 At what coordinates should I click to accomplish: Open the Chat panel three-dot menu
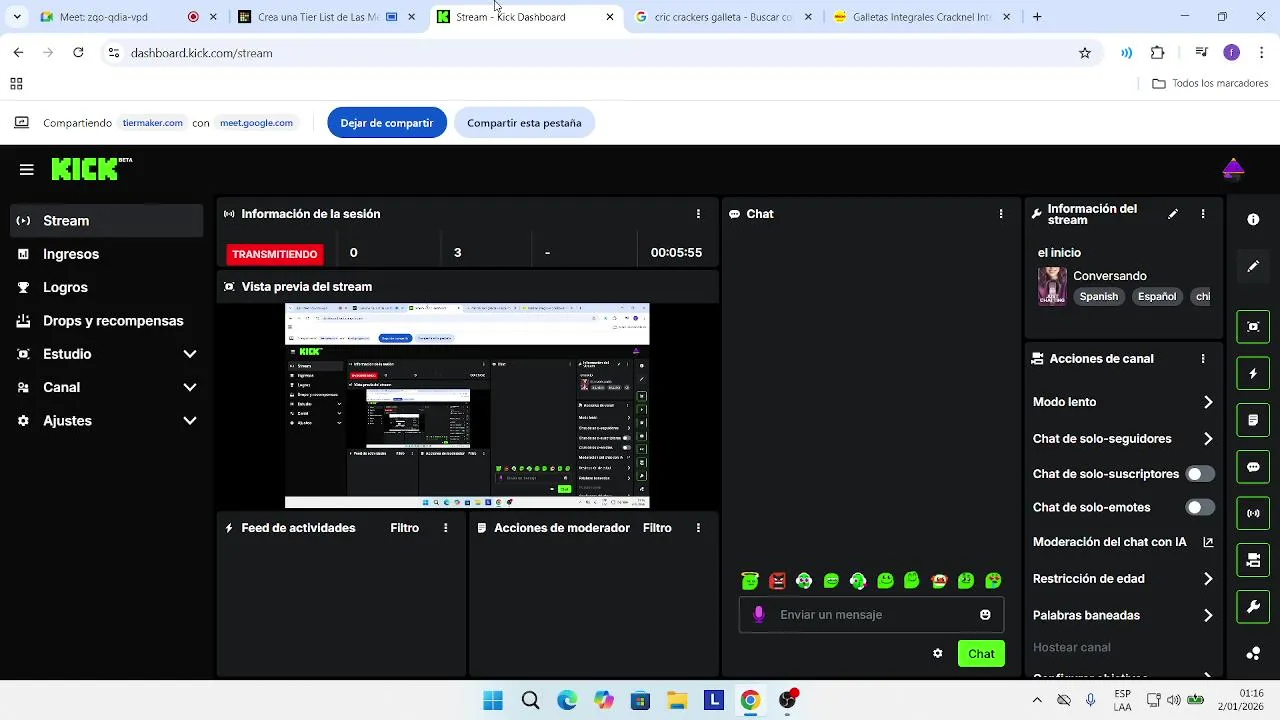tap(1001, 214)
